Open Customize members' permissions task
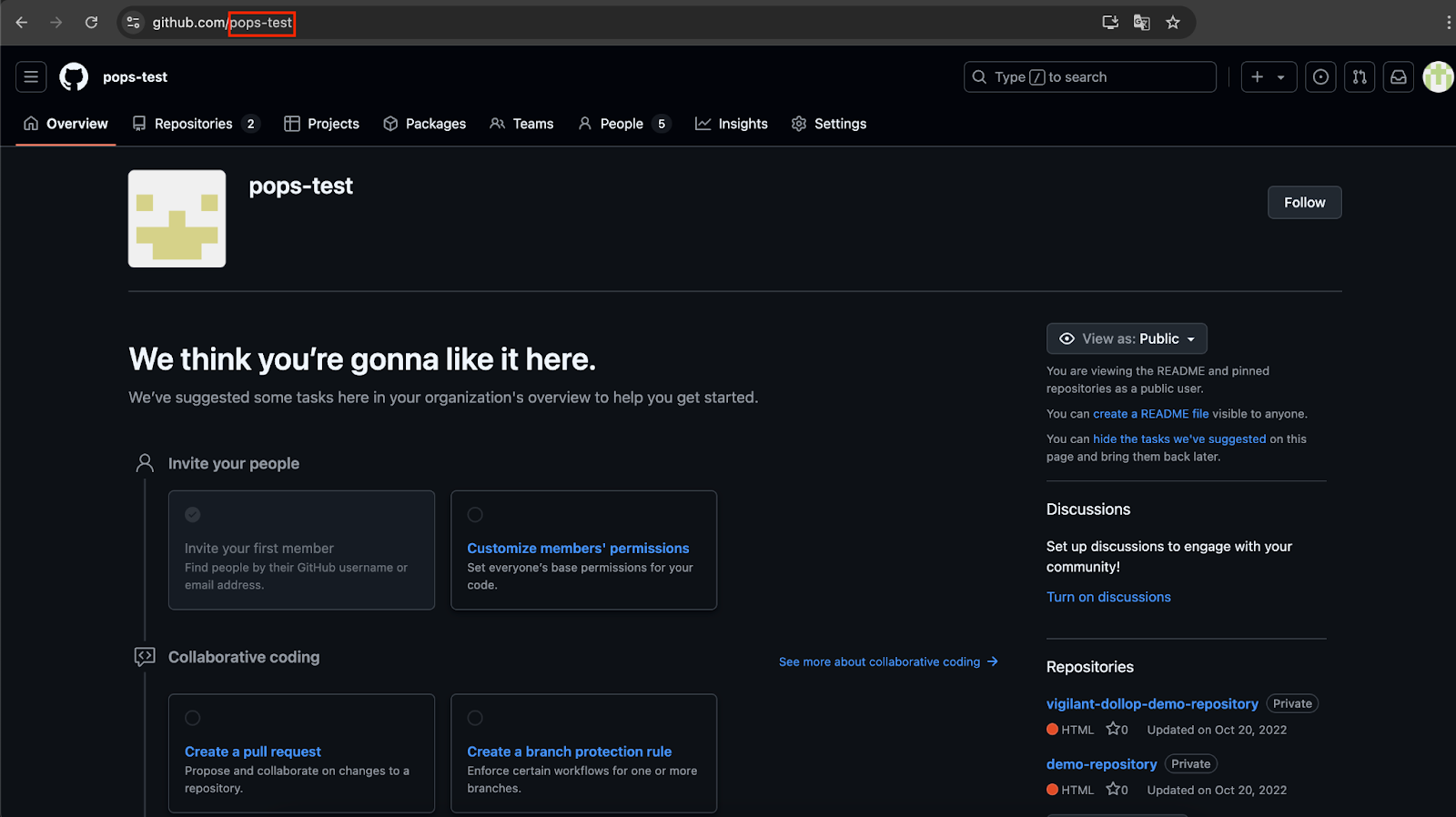 (578, 548)
